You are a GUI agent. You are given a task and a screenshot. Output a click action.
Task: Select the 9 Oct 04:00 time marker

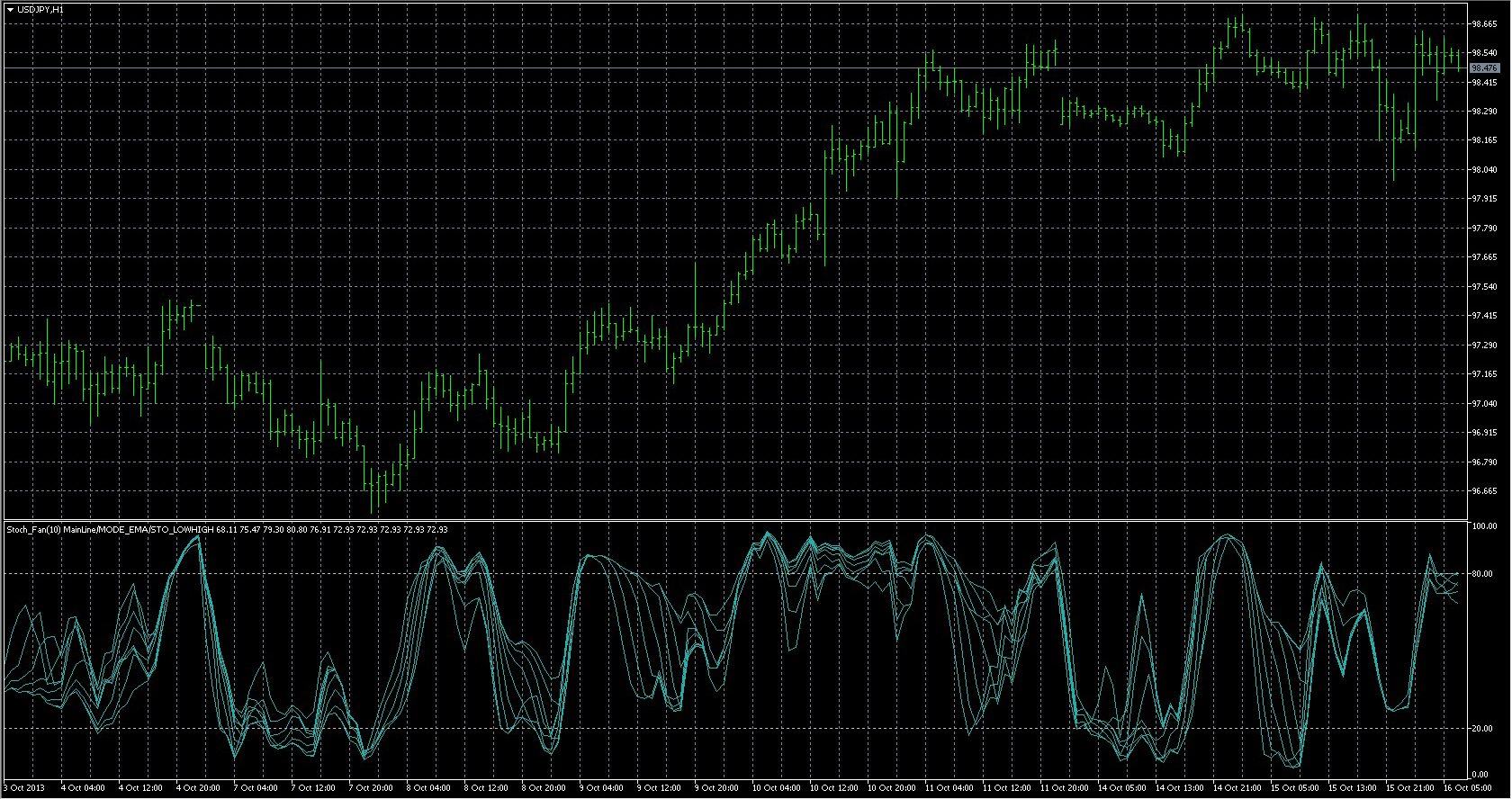(601, 787)
